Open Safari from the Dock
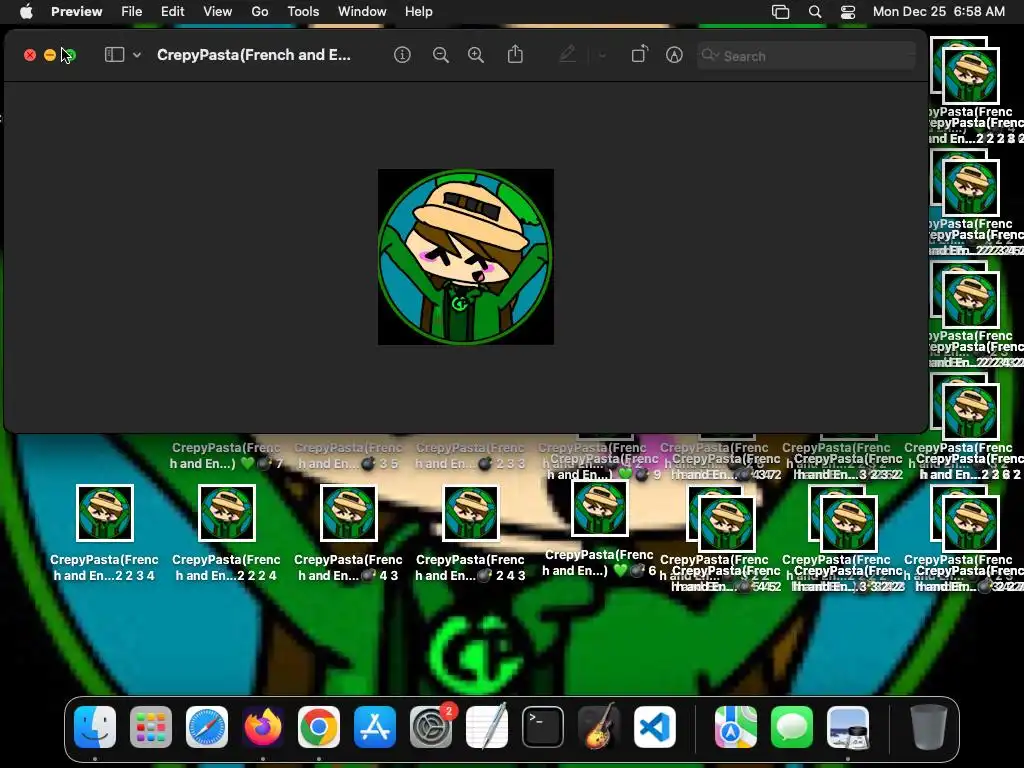The width and height of the screenshot is (1024, 768). (x=207, y=727)
